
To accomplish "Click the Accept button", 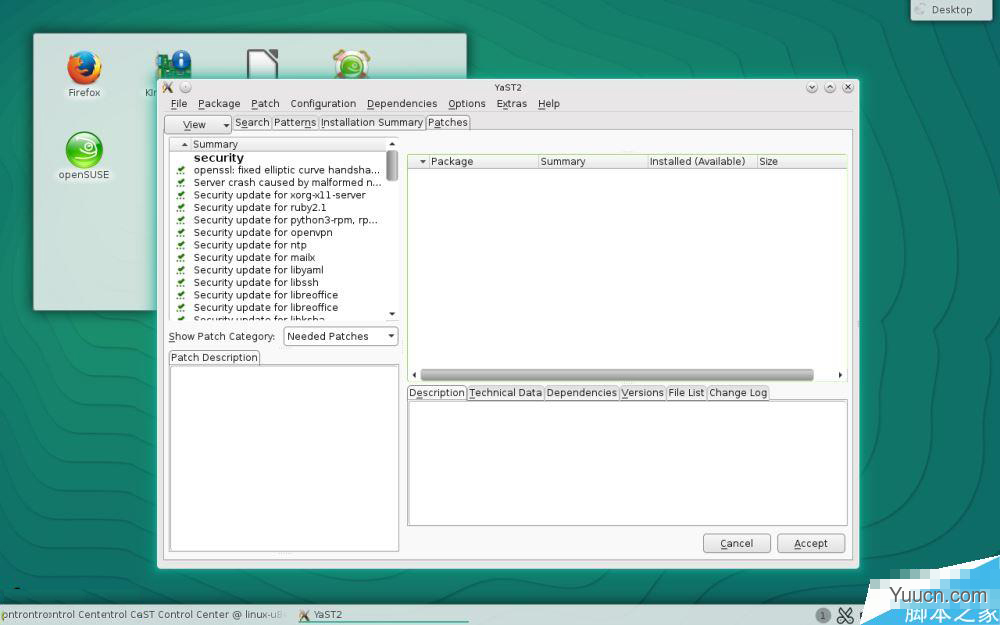I will tap(810, 544).
